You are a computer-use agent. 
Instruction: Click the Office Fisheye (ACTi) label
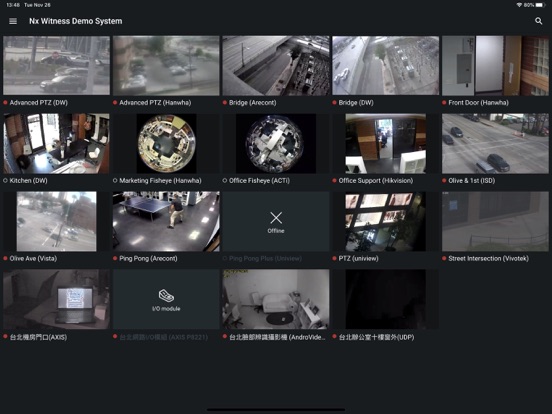(259, 181)
